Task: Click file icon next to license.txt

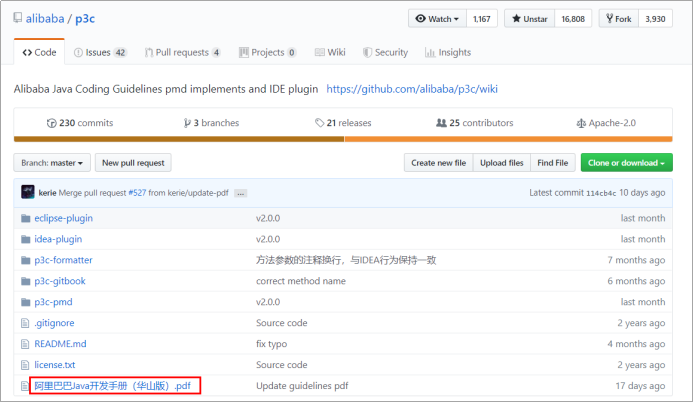Action: [x=25, y=365]
